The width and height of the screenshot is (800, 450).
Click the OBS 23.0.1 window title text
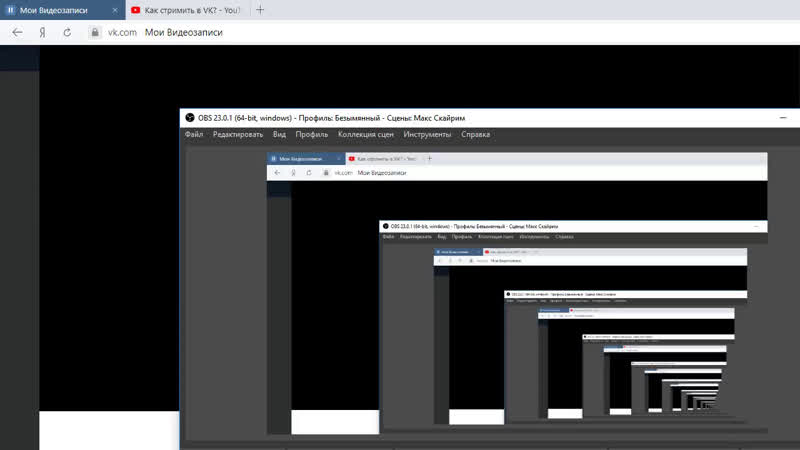(332, 118)
